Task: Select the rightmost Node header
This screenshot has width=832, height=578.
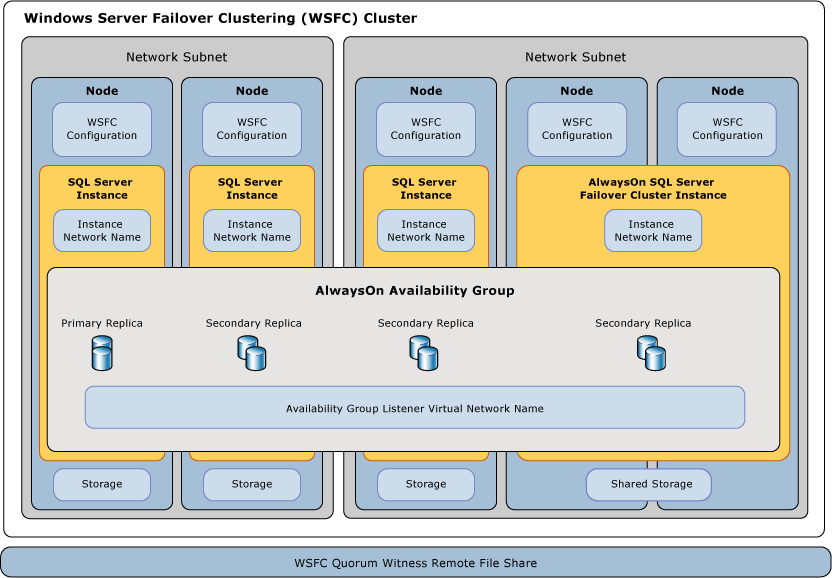Action: (727, 91)
